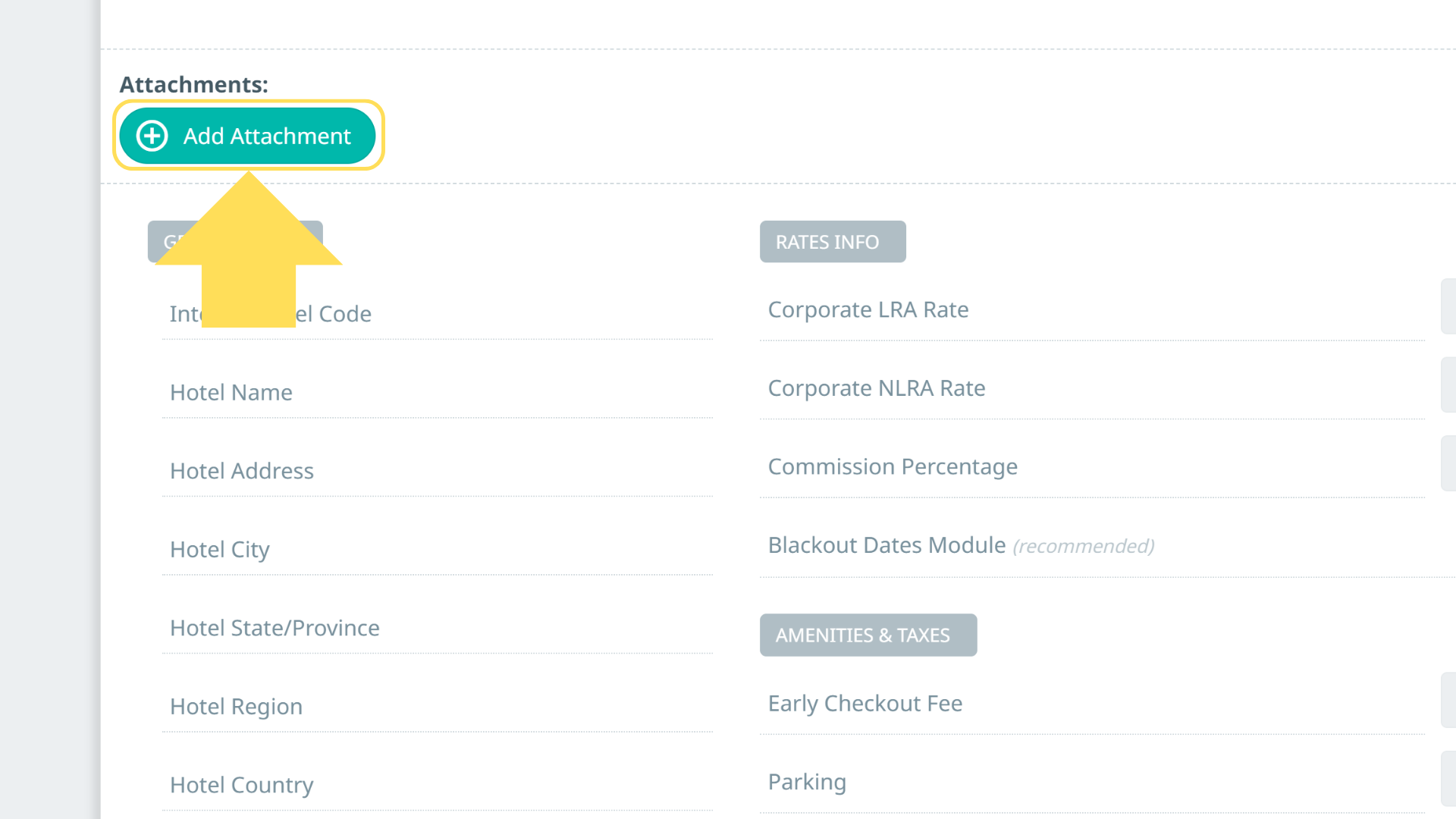
Task: Click Blackout Dates Module recommended item
Action: [x=960, y=545]
